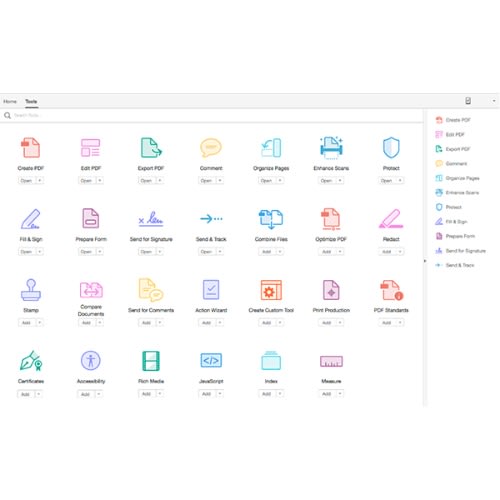This screenshot has height=500, width=500.
Task: Click the Open button under Fill & Sign in the grid
Action: pos(27,251)
